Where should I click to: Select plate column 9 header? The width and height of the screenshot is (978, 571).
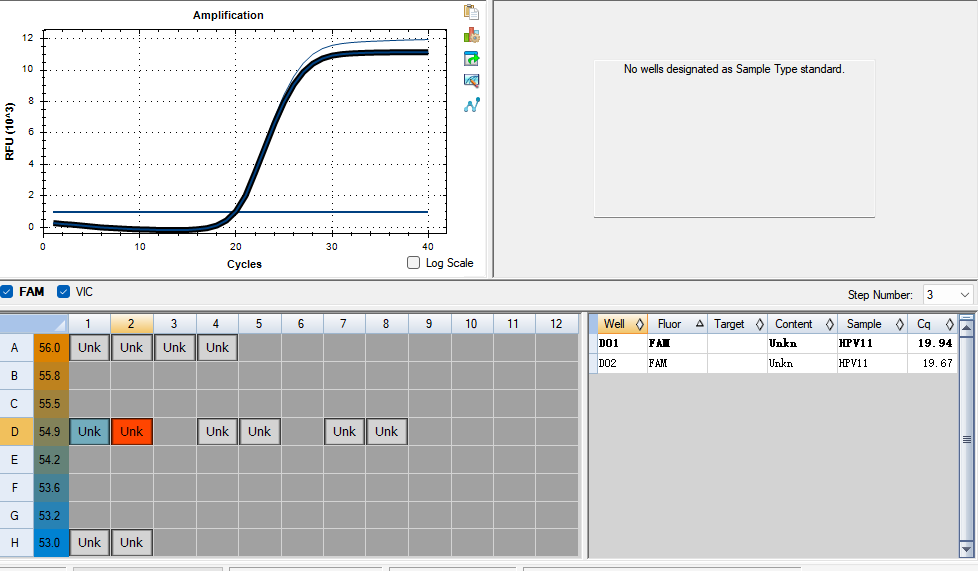click(429, 324)
